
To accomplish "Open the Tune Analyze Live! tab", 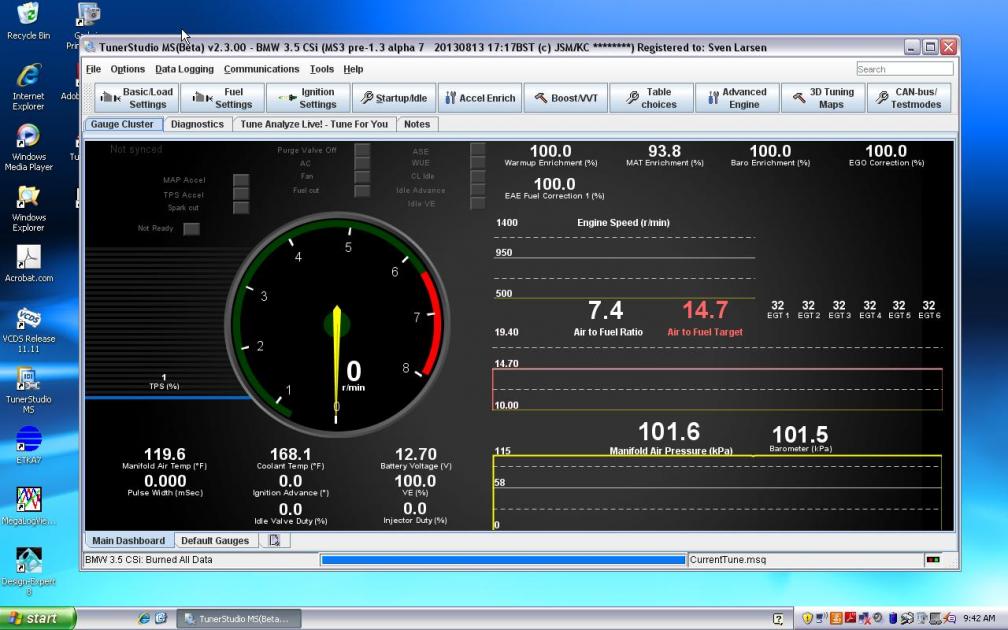I will pos(314,124).
